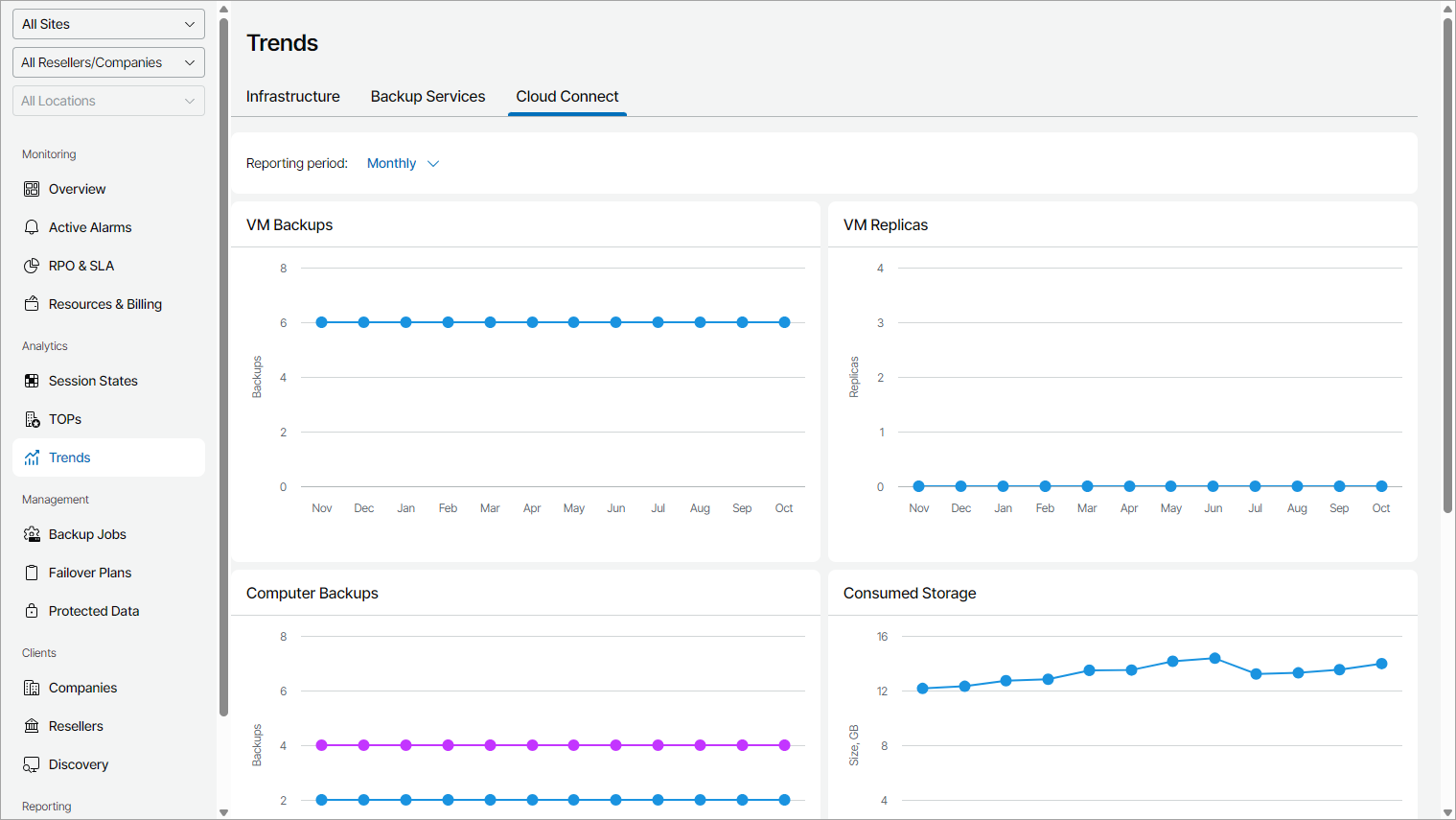The image size is (1456, 820).
Task: Click the Active Alarms bell icon
Action: pyautogui.click(x=32, y=227)
